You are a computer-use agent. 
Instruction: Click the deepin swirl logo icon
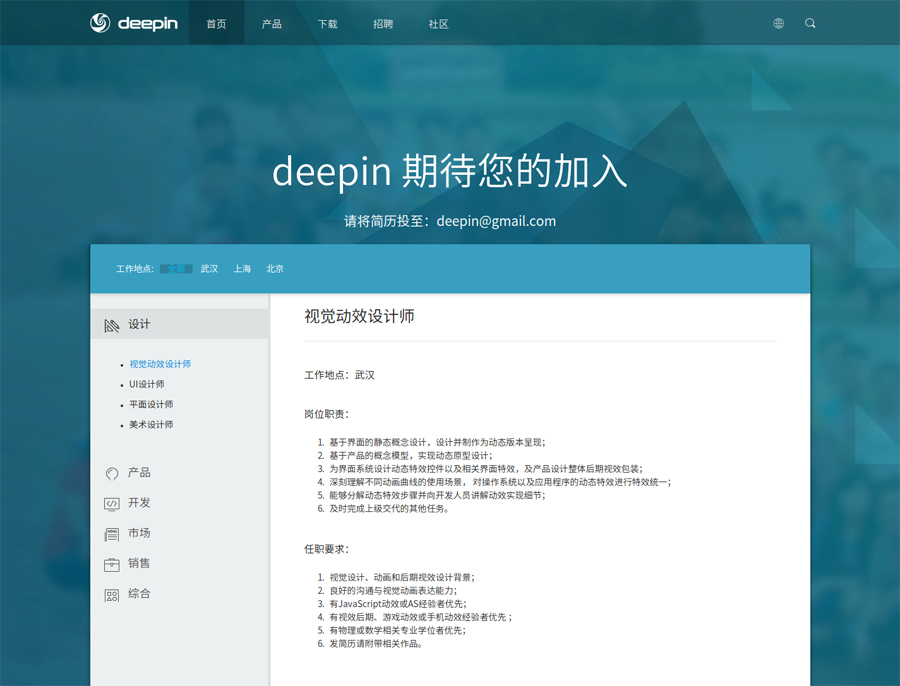(100, 23)
